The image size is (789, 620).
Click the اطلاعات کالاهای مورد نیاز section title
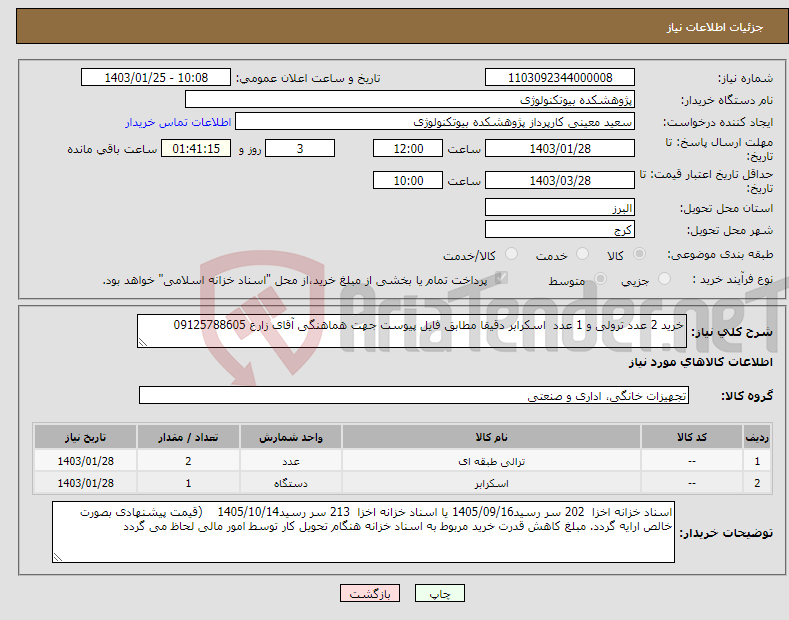click(x=700, y=362)
